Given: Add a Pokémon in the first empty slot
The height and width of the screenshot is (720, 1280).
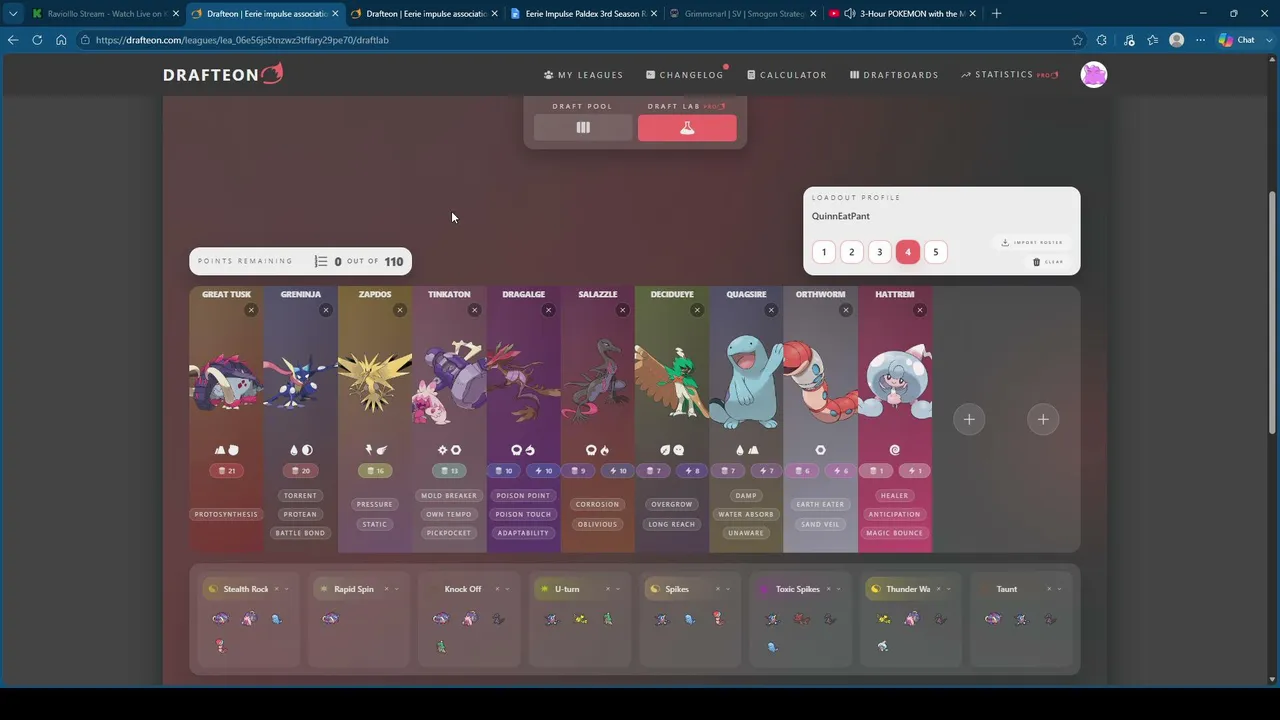Looking at the screenshot, I should 969,420.
